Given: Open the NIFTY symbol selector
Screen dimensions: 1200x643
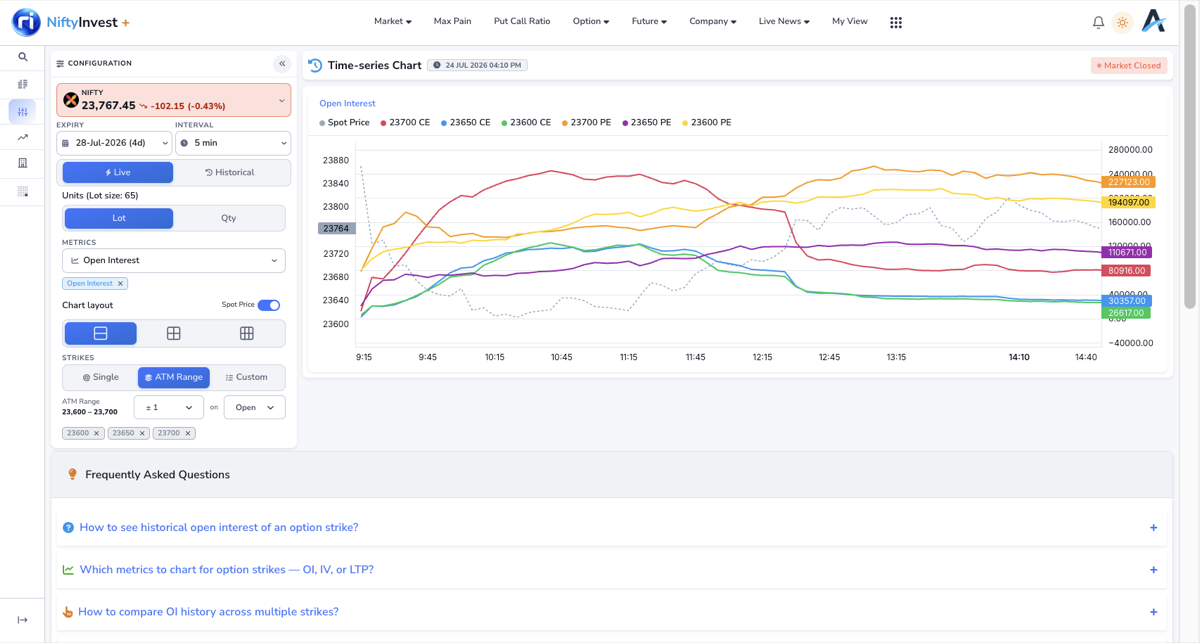Looking at the screenshot, I should pos(173,100).
